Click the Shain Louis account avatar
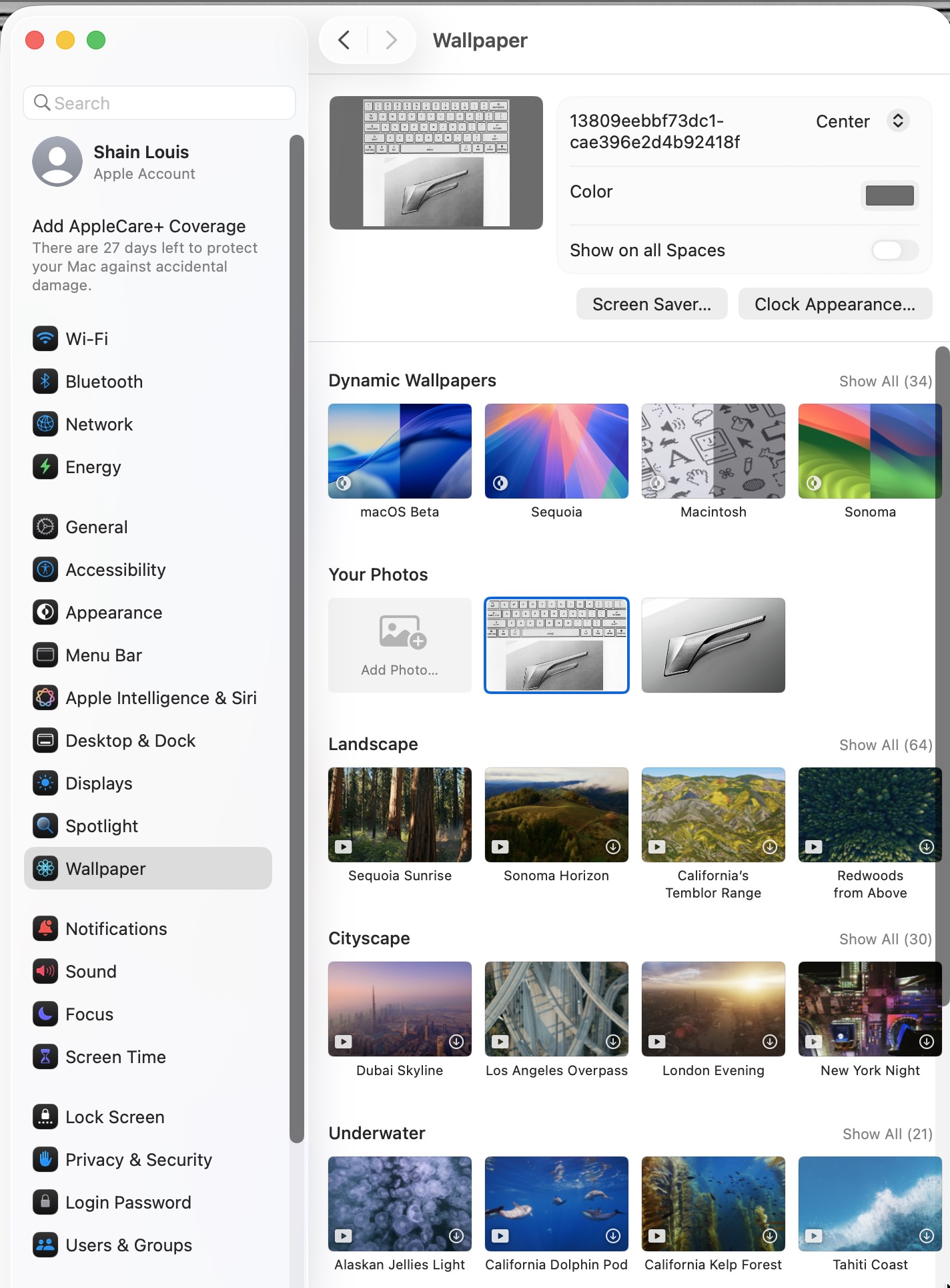The image size is (950, 1288). [x=57, y=162]
